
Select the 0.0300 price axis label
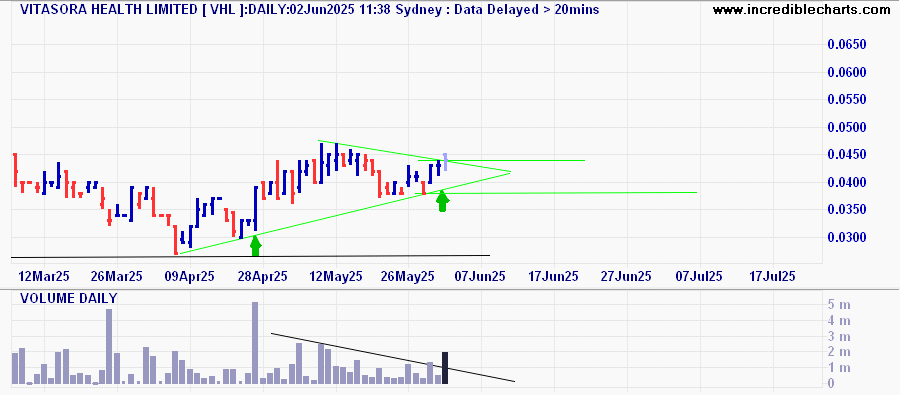[x=847, y=238]
